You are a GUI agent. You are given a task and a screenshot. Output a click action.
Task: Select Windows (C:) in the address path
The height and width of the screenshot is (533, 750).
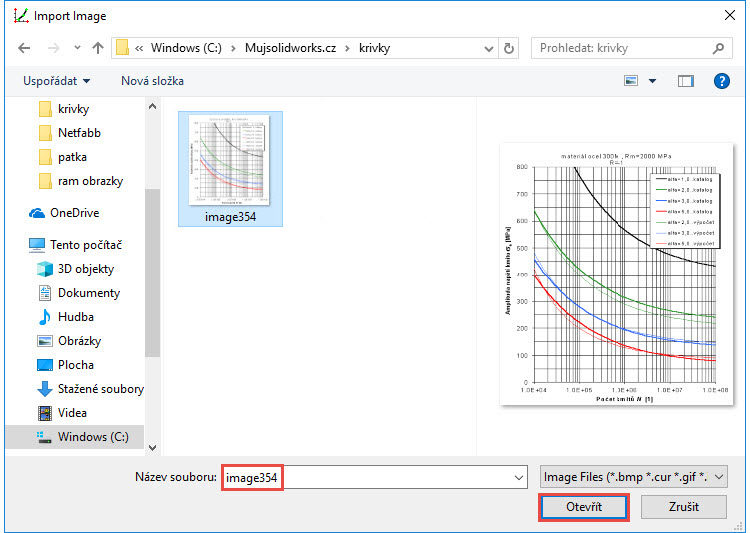coord(186,48)
